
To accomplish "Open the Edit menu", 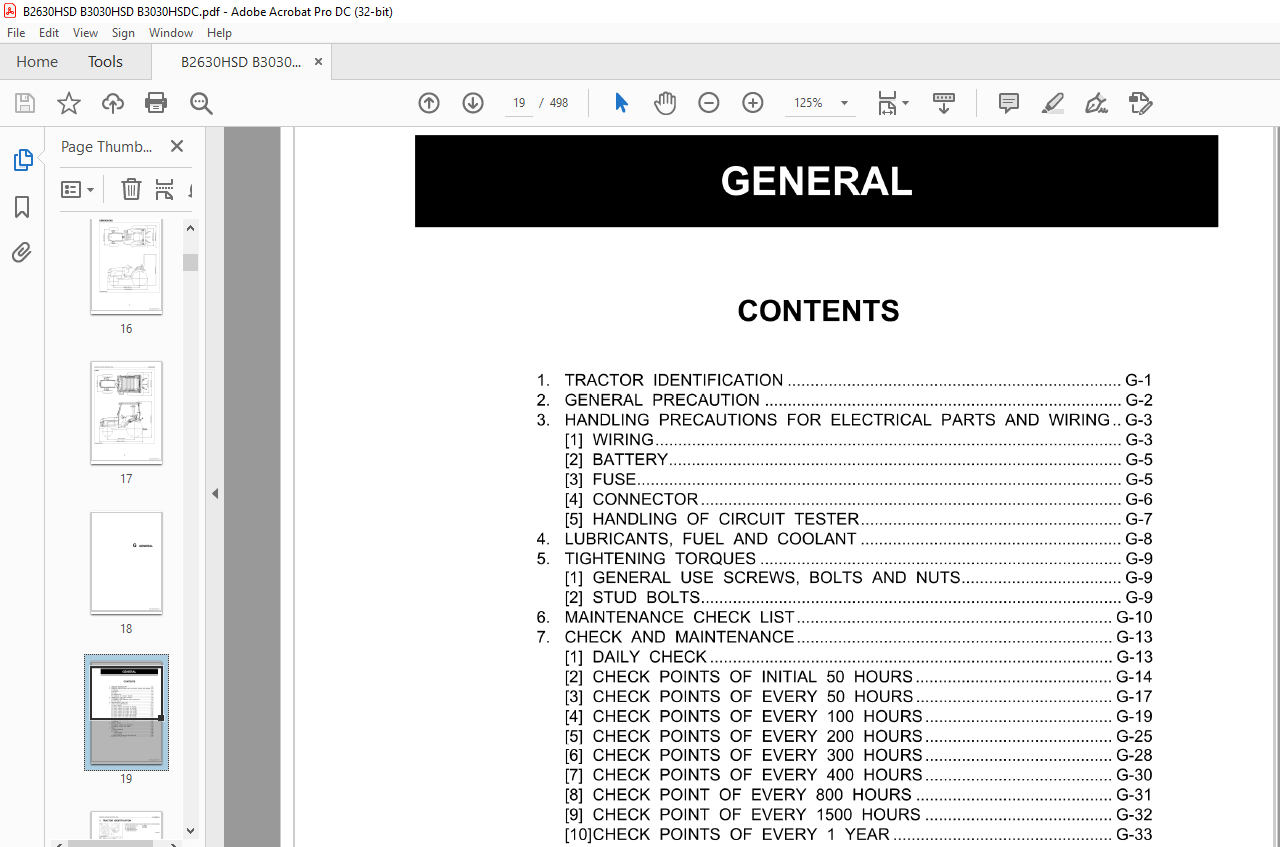I will point(49,33).
